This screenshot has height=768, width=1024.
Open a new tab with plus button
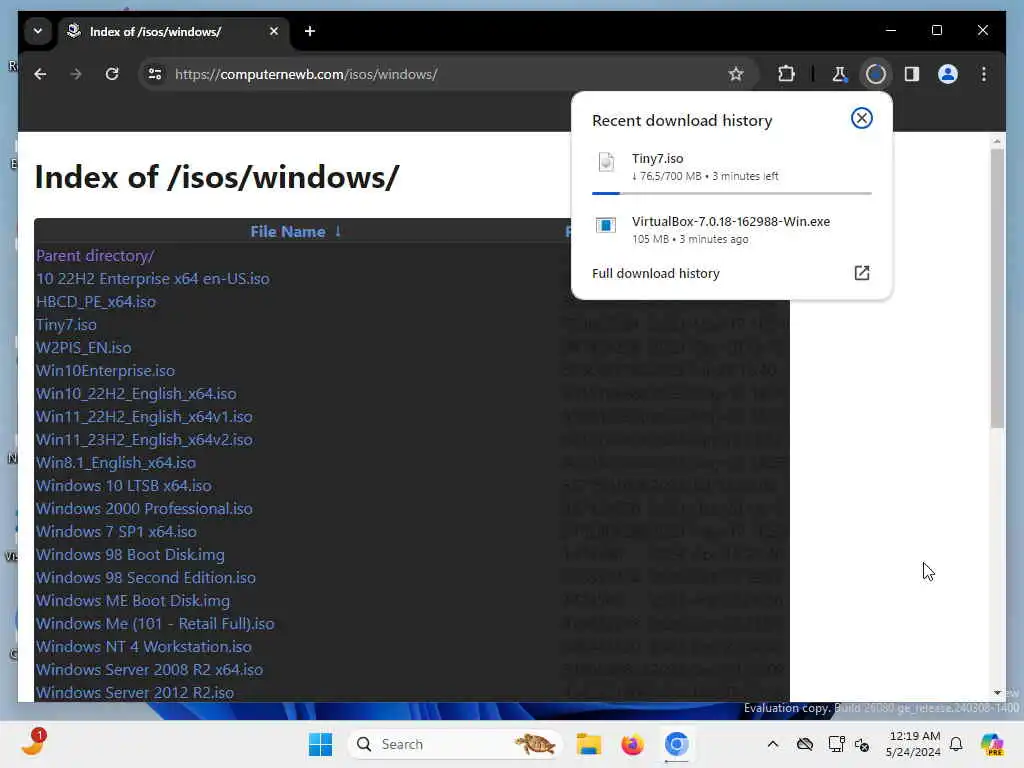point(310,31)
